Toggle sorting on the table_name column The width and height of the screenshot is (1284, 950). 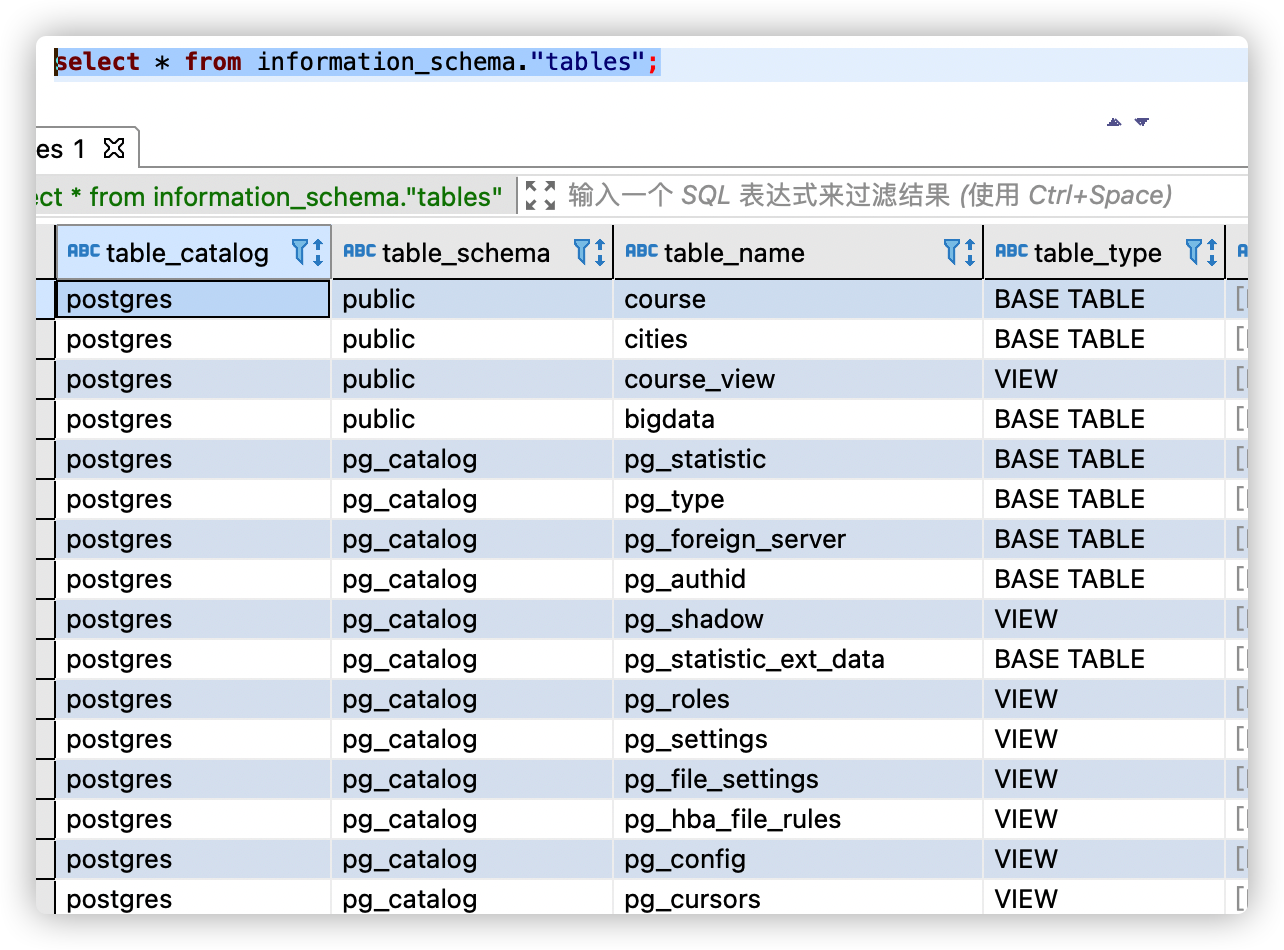pyautogui.click(x=968, y=253)
